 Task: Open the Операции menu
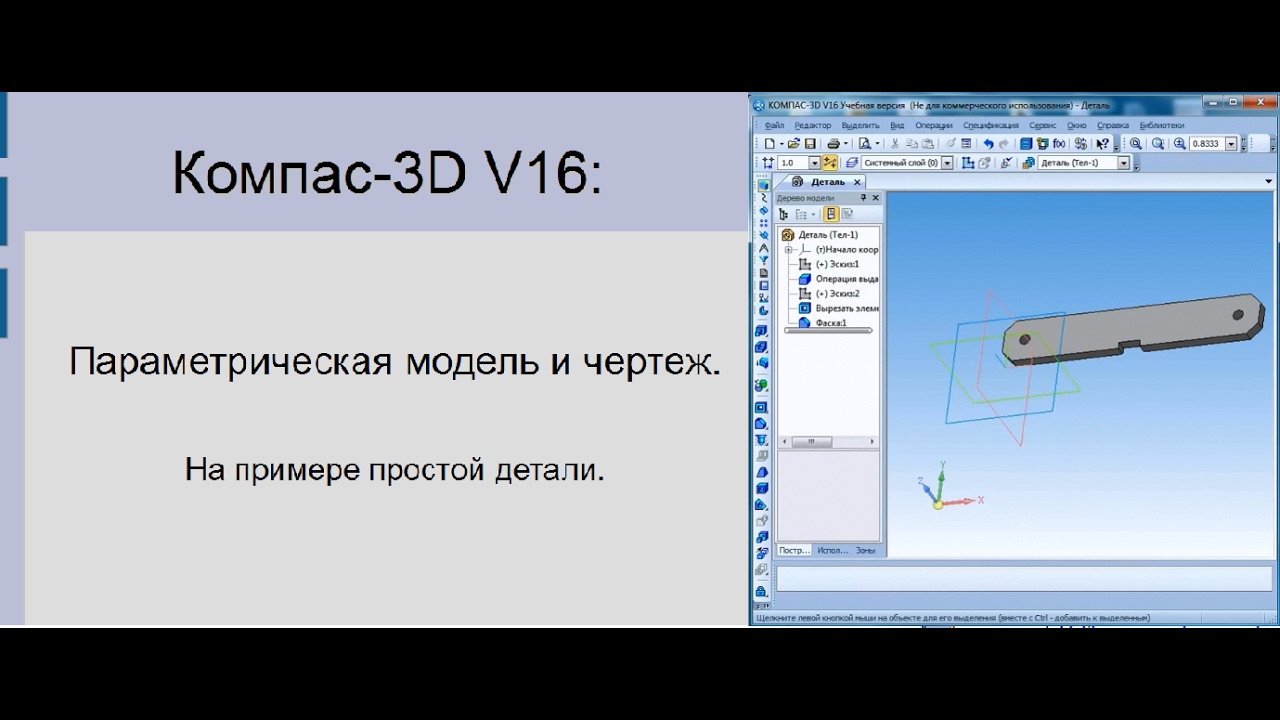(x=934, y=125)
